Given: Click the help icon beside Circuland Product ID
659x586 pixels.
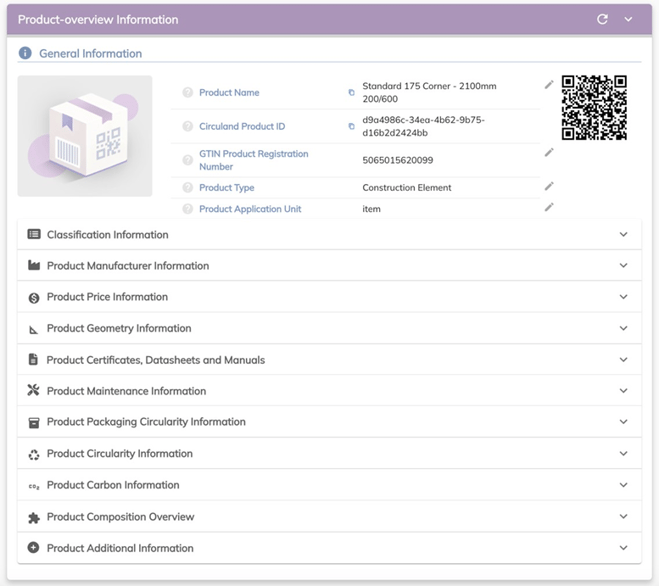Looking at the screenshot, I should coord(187,126).
